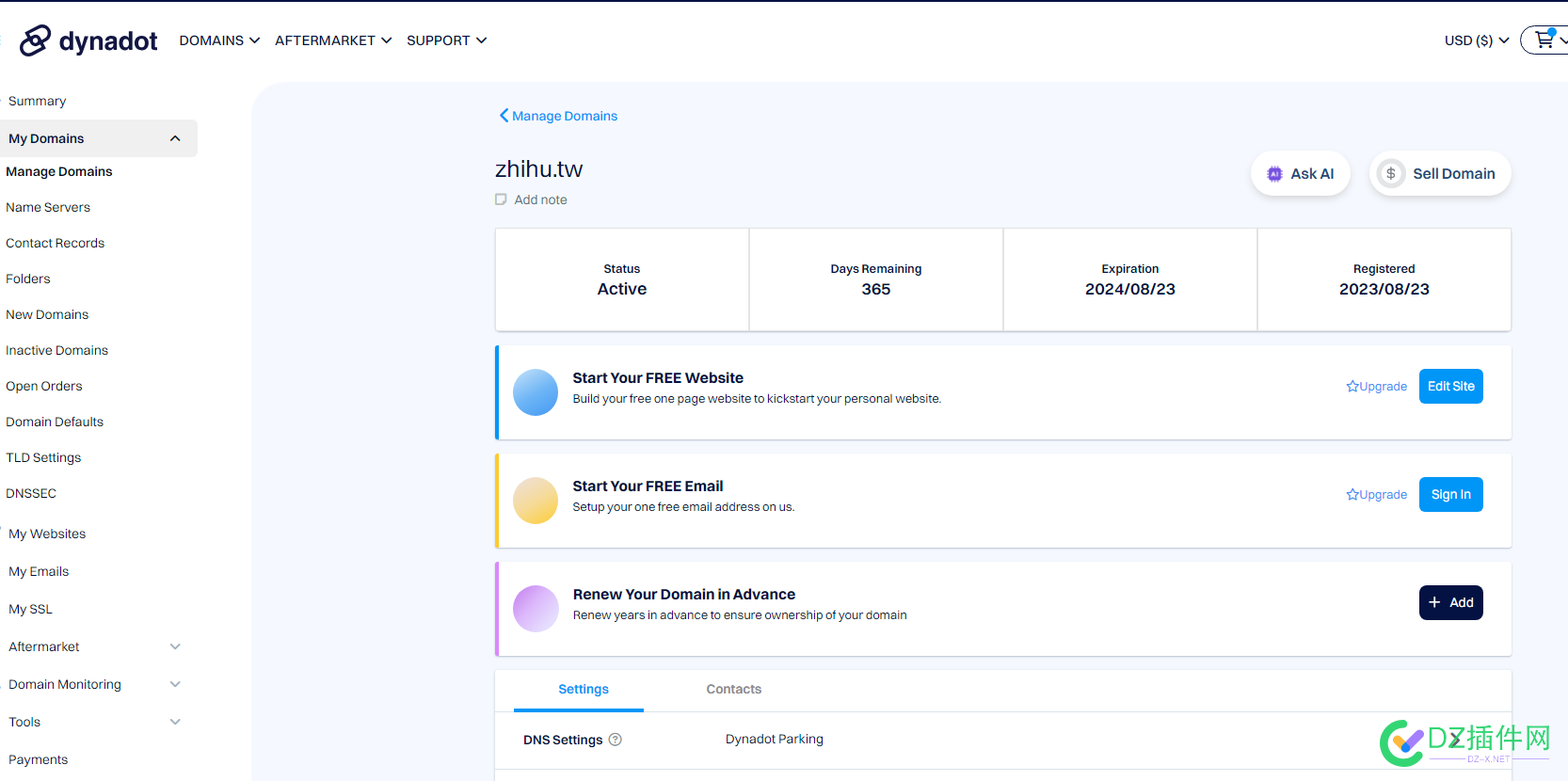Click the Ask AI chip icon

coord(1274,174)
